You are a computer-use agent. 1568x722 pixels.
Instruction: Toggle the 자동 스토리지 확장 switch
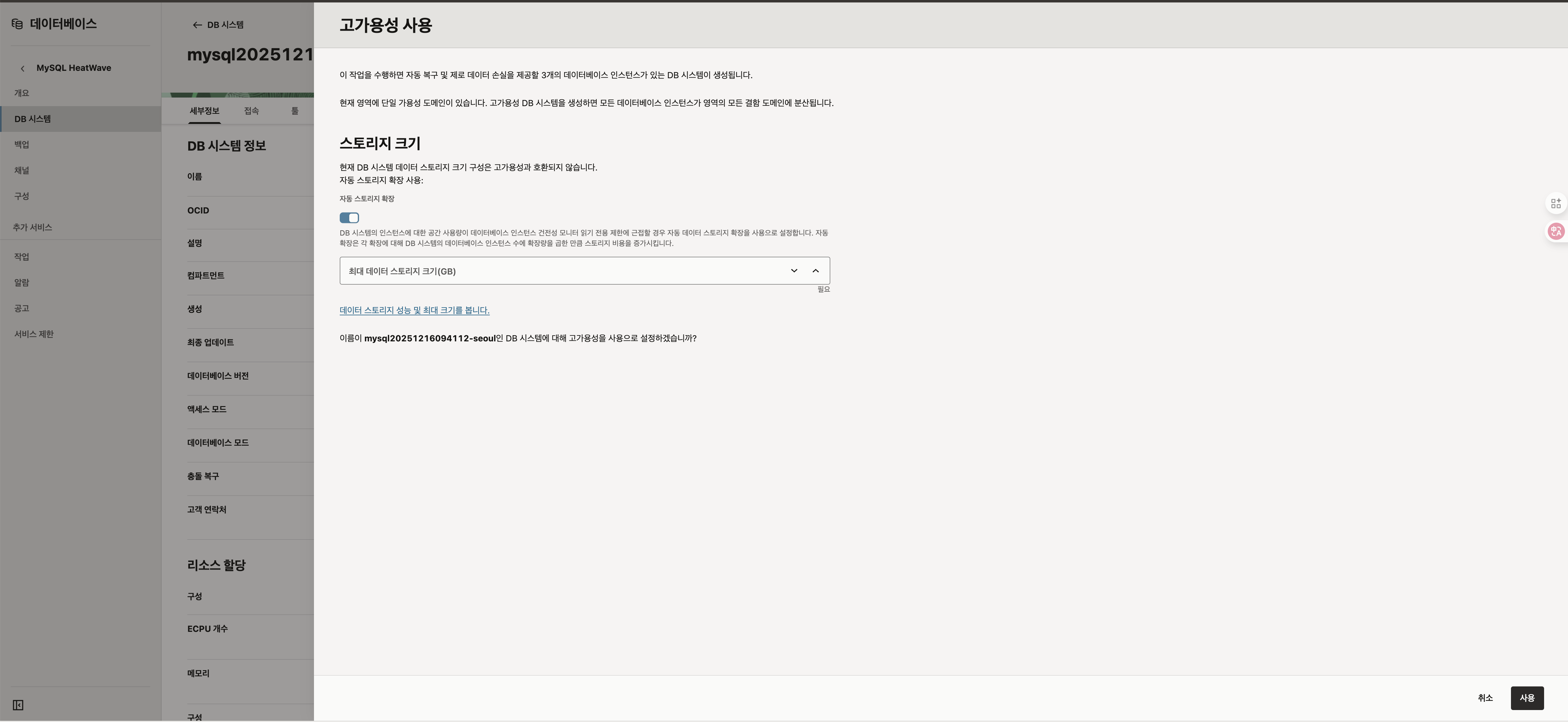350,218
